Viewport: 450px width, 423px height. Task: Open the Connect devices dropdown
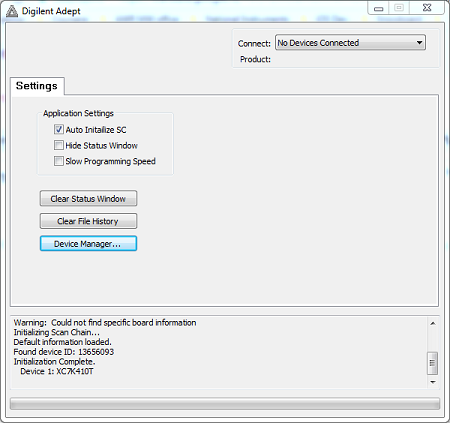[x=350, y=43]
